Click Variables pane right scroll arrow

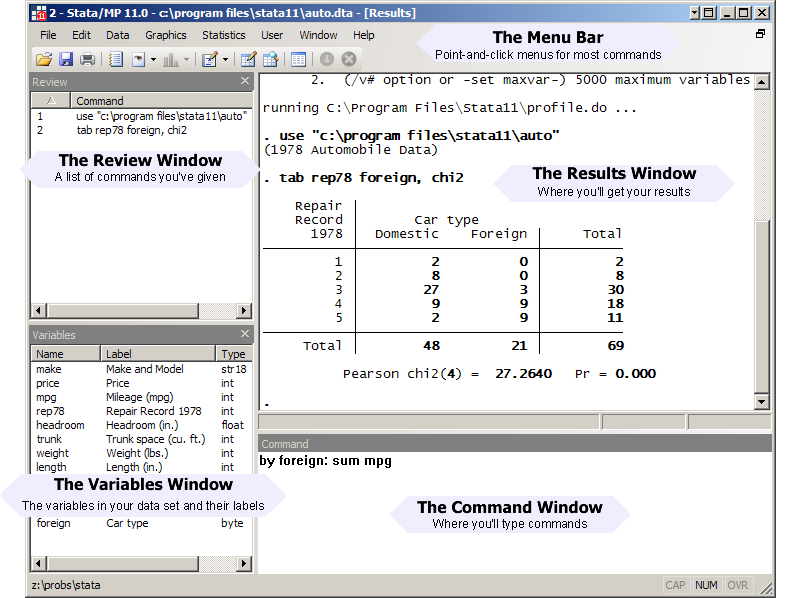point(244,563)
